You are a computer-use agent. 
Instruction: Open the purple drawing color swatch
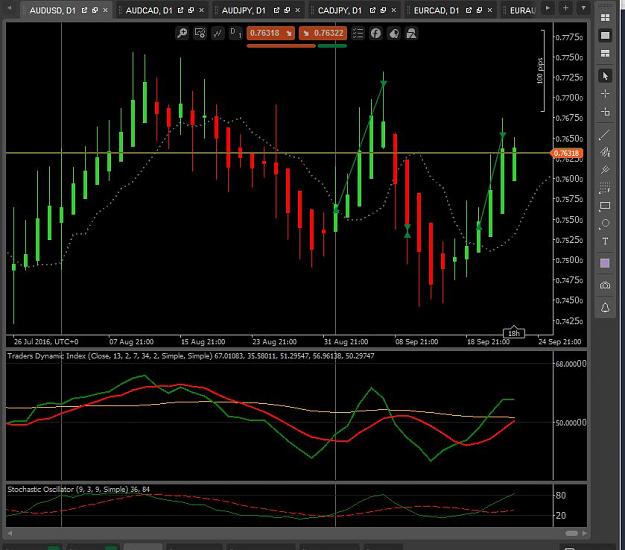[605, 263]
